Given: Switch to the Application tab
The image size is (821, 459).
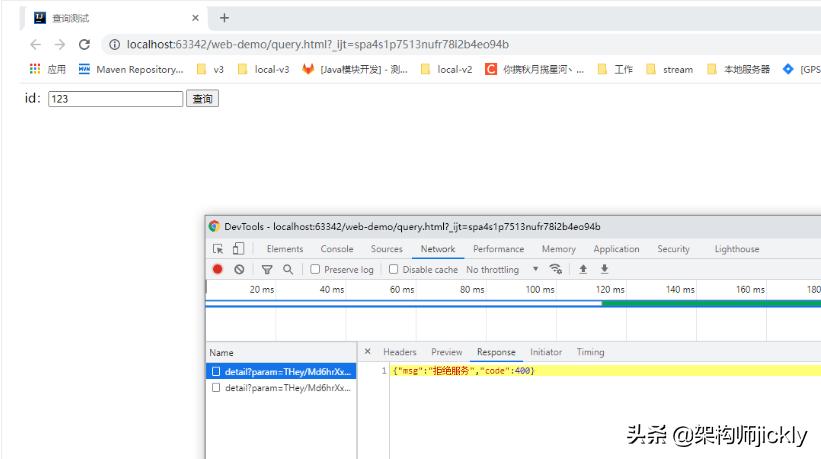Looking at the screenshot, I should click(616, 249).
